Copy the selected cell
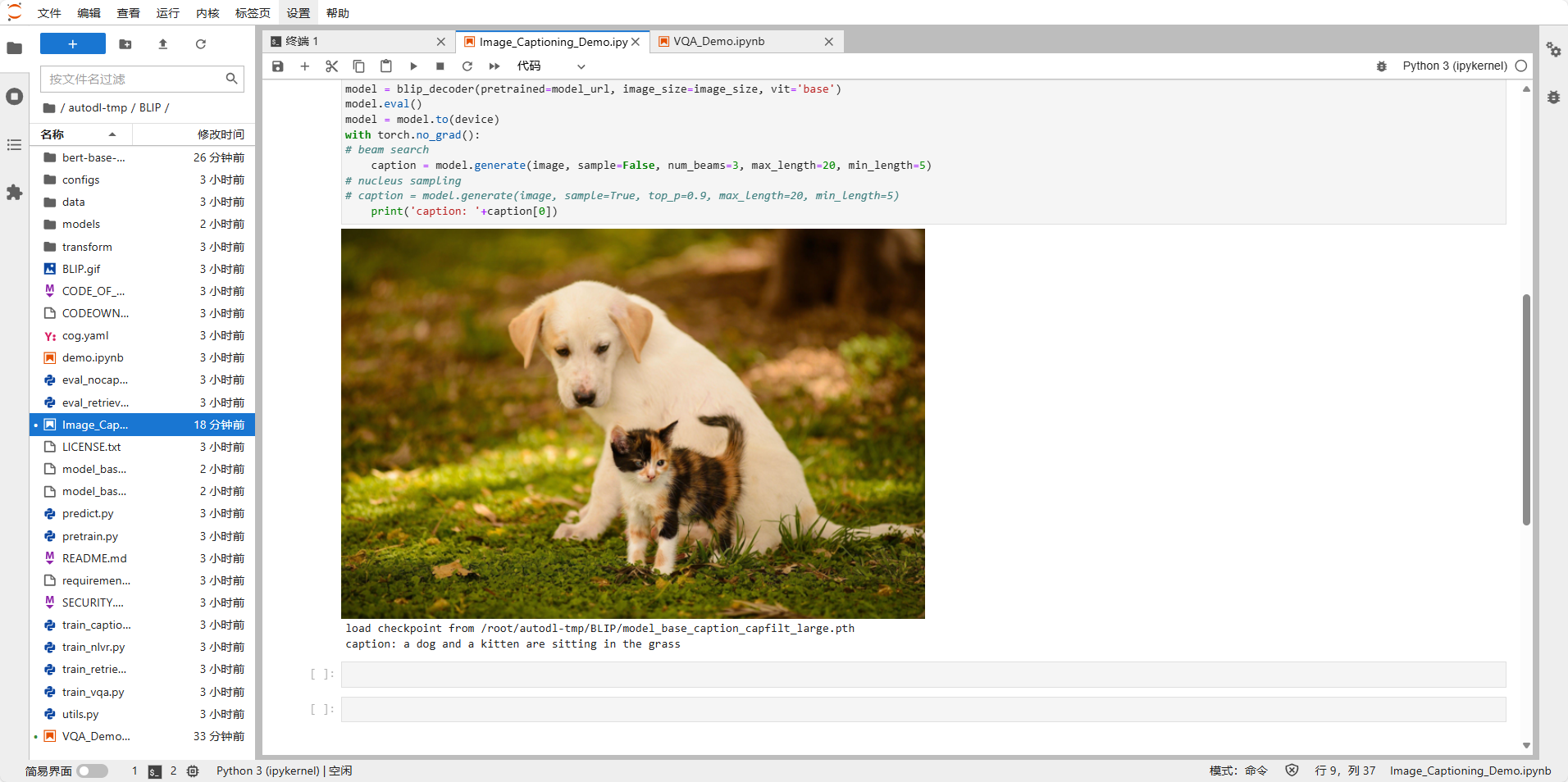 pos(359,66)
